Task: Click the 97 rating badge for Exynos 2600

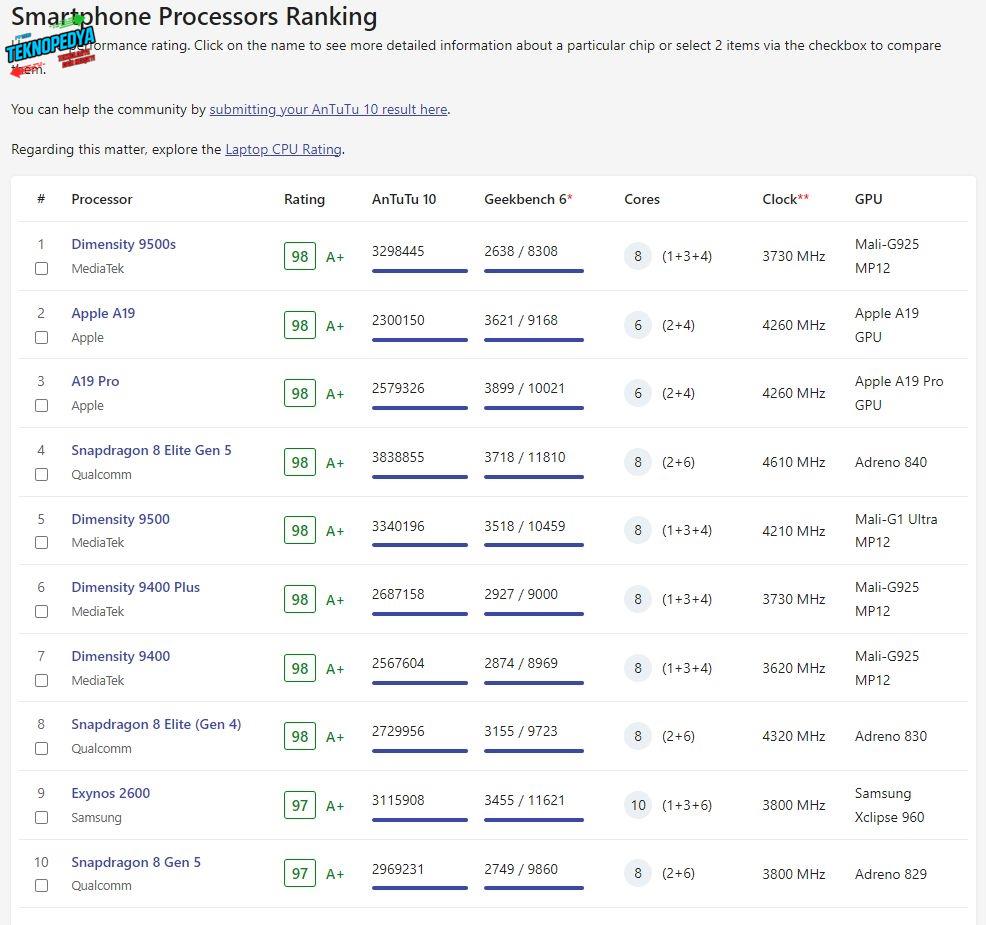Action: pyautogui.click(x=299, y=805)
